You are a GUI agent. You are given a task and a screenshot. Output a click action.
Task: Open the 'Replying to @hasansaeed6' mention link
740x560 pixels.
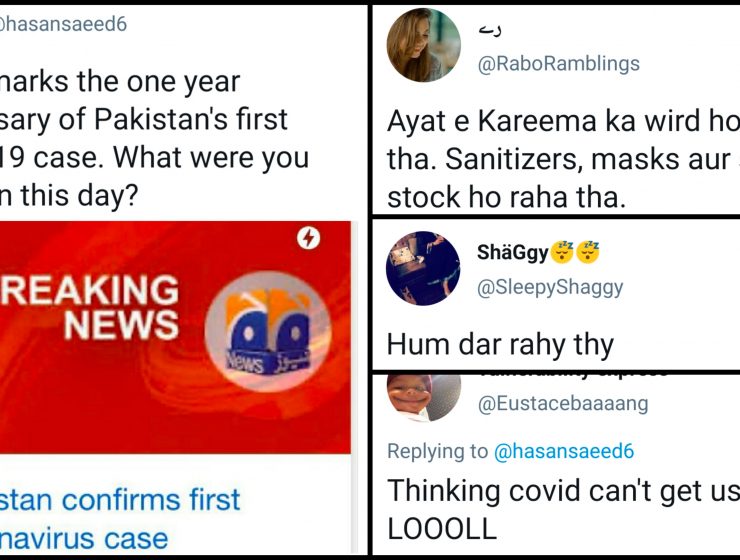pyautogui.click(x=563, y=451)
